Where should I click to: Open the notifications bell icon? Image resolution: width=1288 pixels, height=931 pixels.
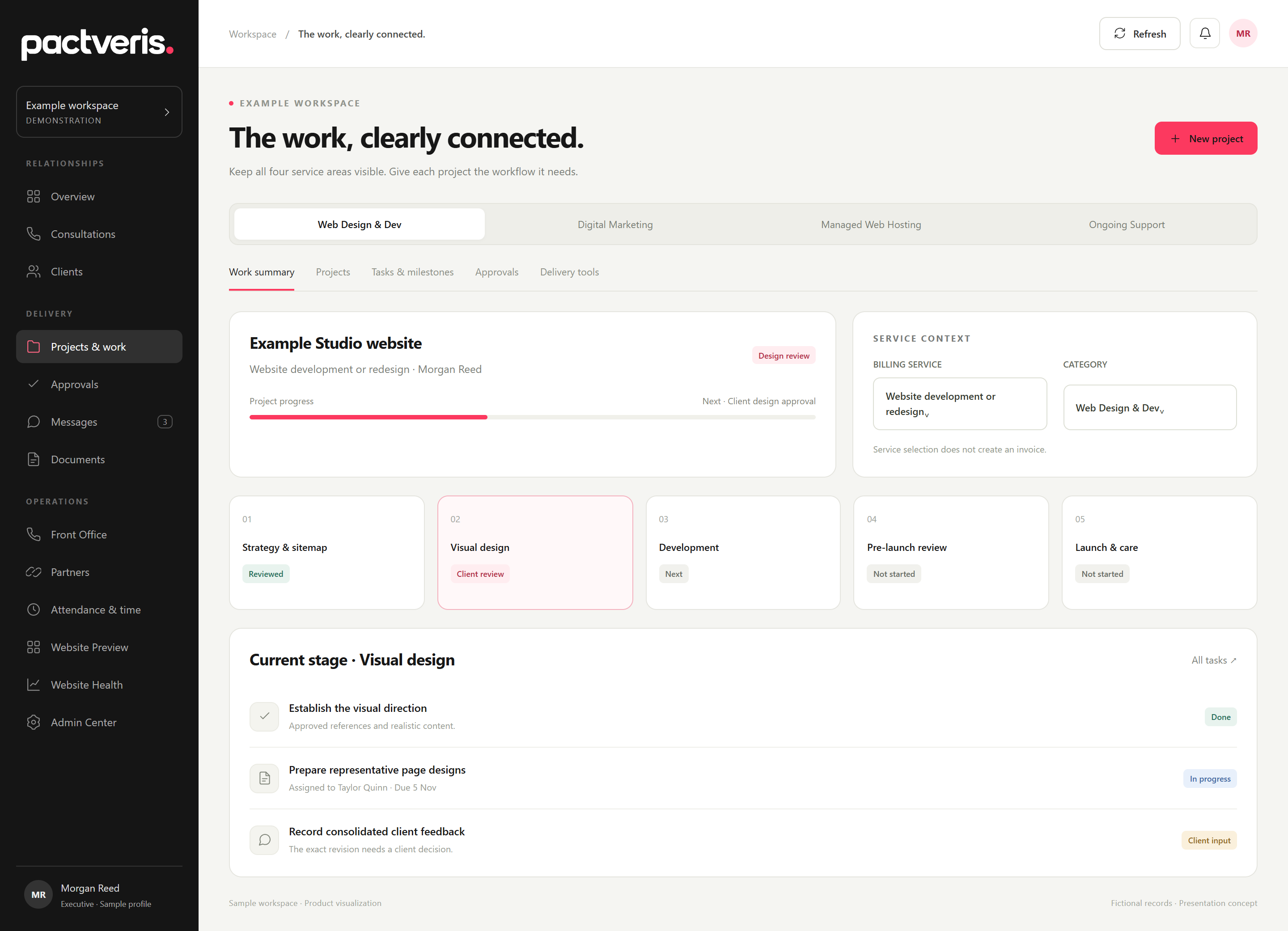tap(1204, 34)
